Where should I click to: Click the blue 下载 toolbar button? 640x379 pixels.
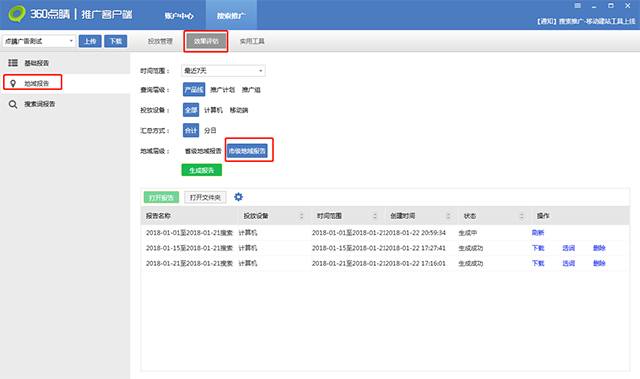click(x=116, y=41)
